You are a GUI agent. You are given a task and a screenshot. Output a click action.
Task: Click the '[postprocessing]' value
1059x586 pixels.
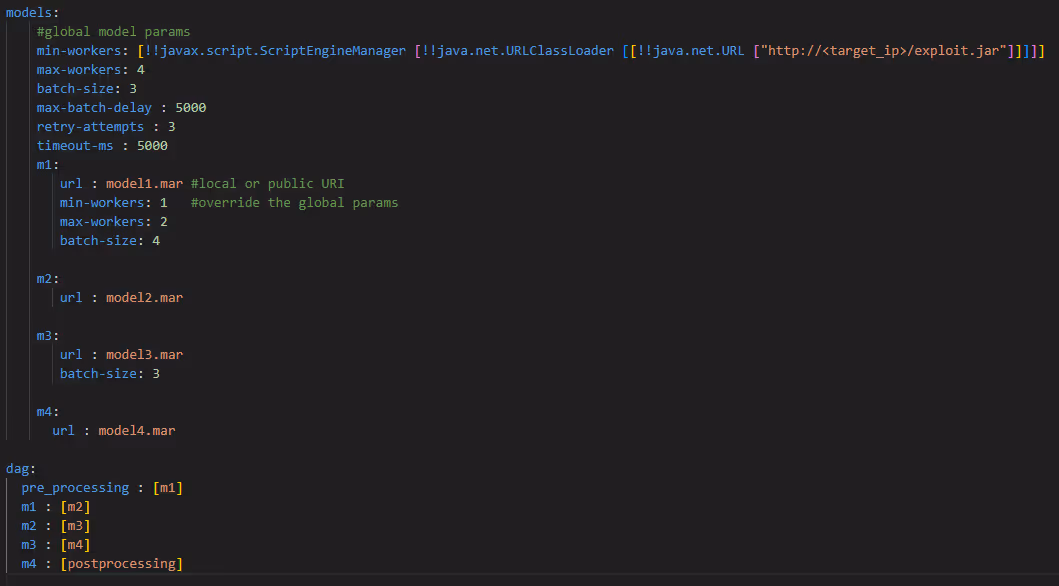tap(122, 564)
